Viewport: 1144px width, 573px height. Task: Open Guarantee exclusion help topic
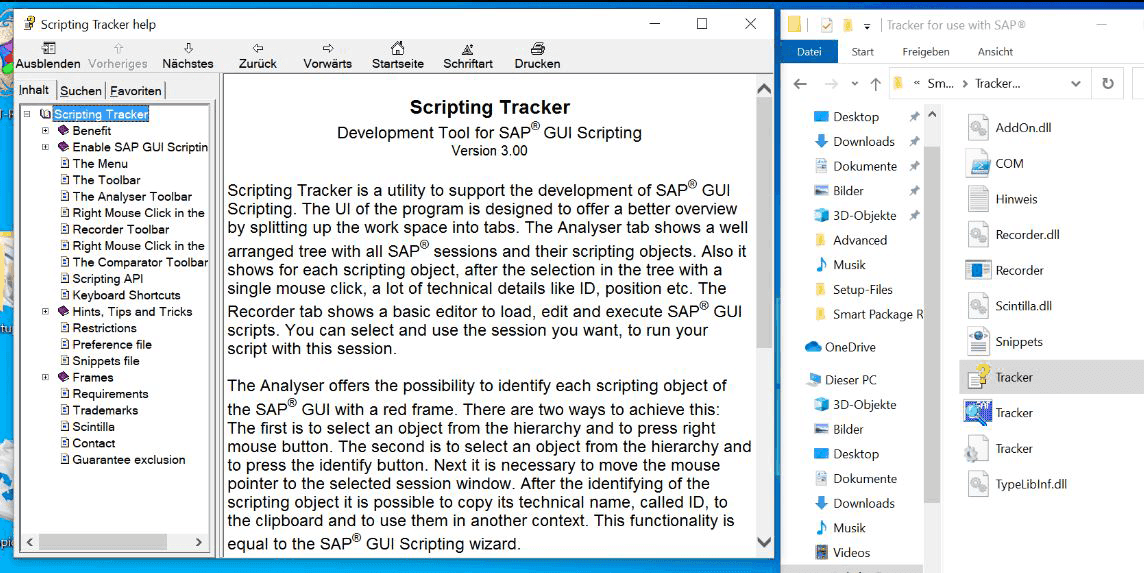click(129, 460)
